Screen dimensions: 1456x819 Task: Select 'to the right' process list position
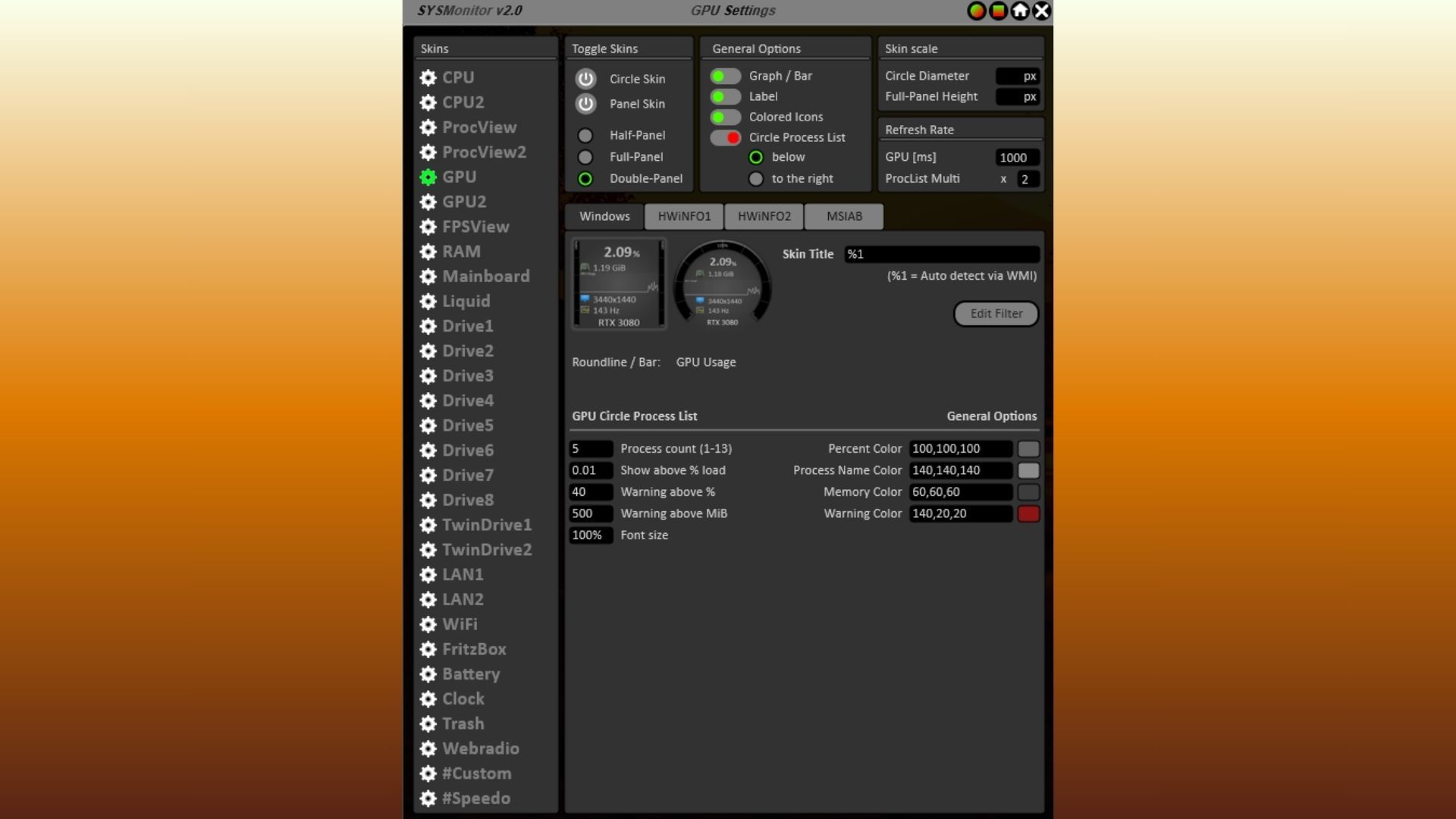tap(756, 179)
